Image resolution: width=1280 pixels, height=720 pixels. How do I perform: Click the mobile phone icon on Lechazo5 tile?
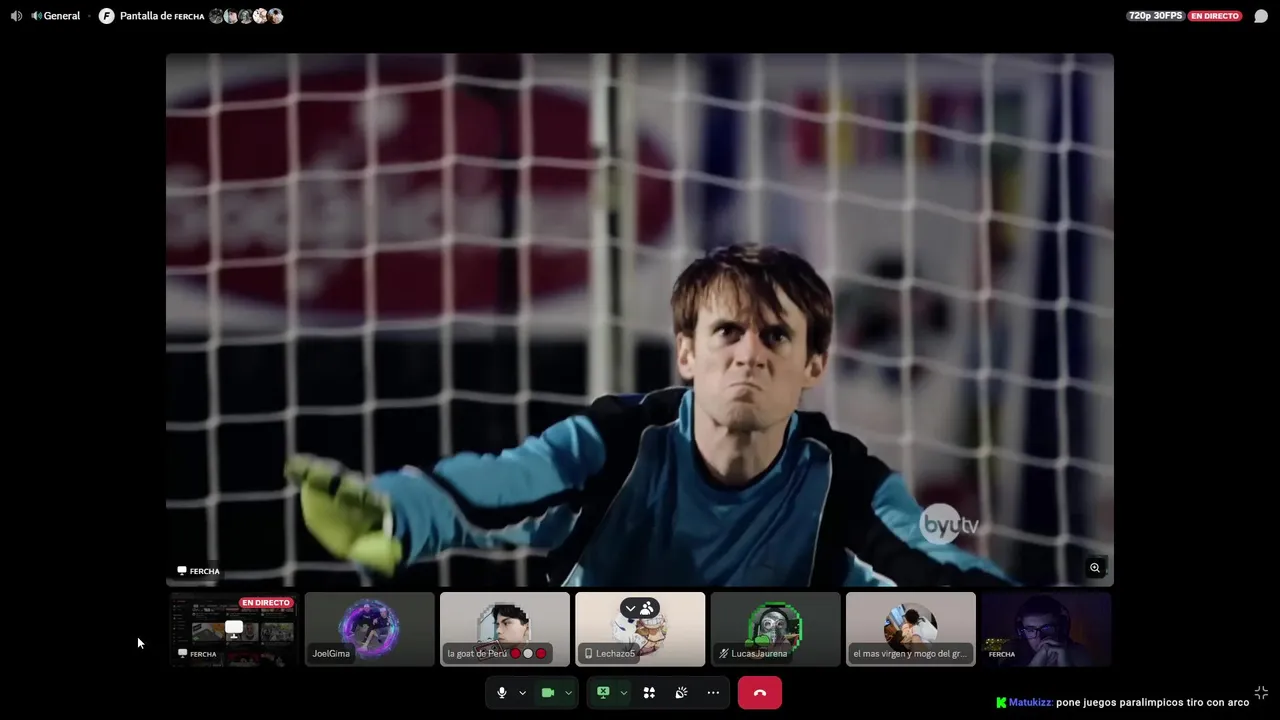tap(589, 653)
